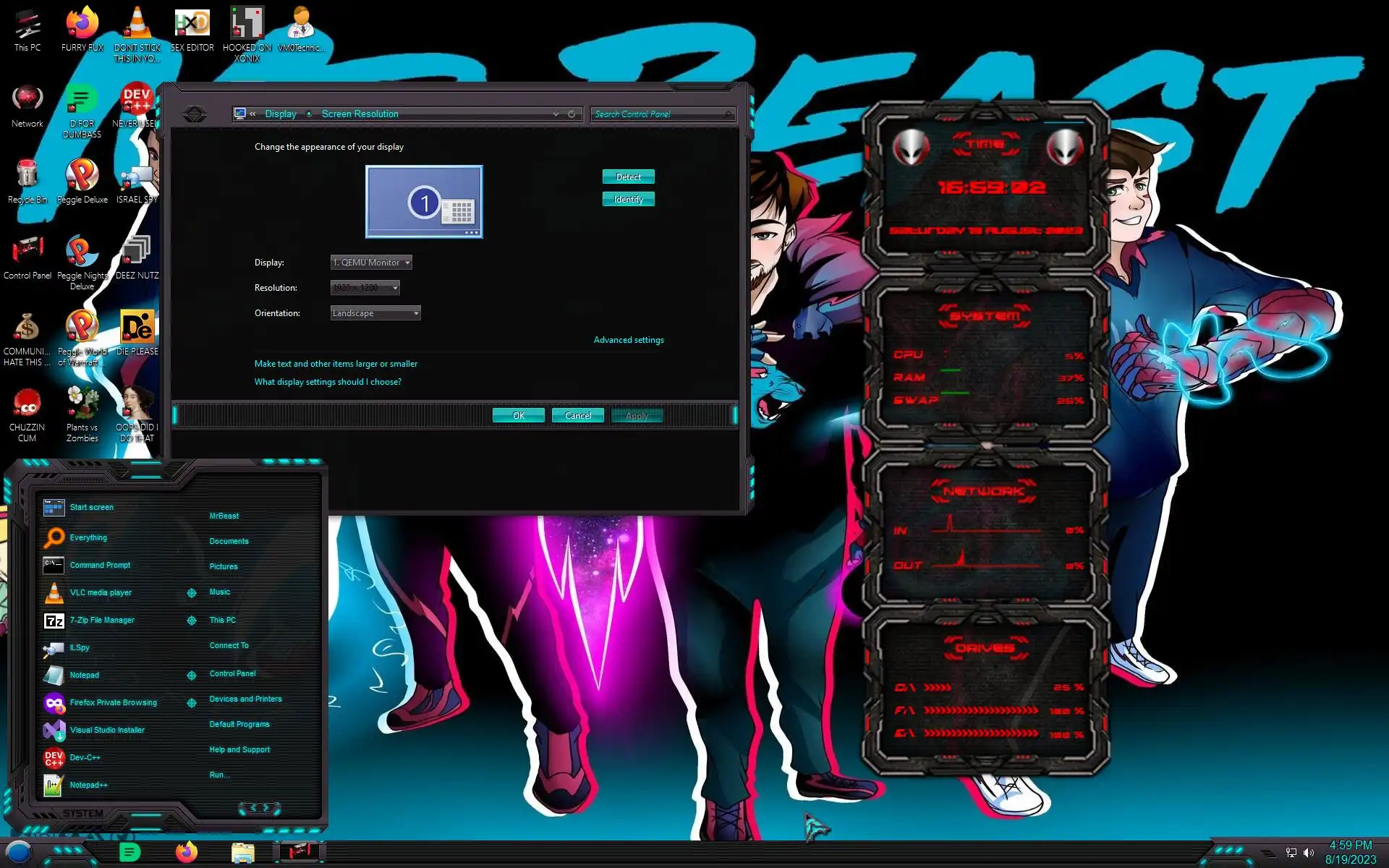Open 7-Zip File Manager from start menu
This screenshot has height=868, width=1389.
click(x=101, y=620)
